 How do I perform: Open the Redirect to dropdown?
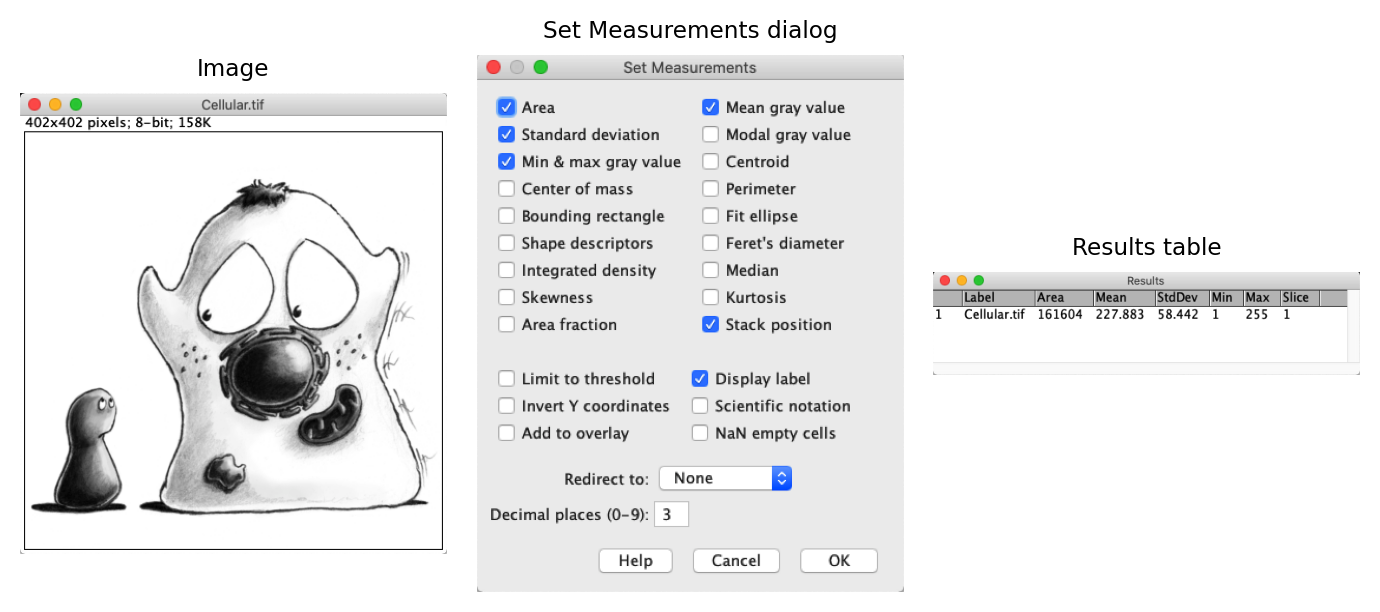coord(725,478)
